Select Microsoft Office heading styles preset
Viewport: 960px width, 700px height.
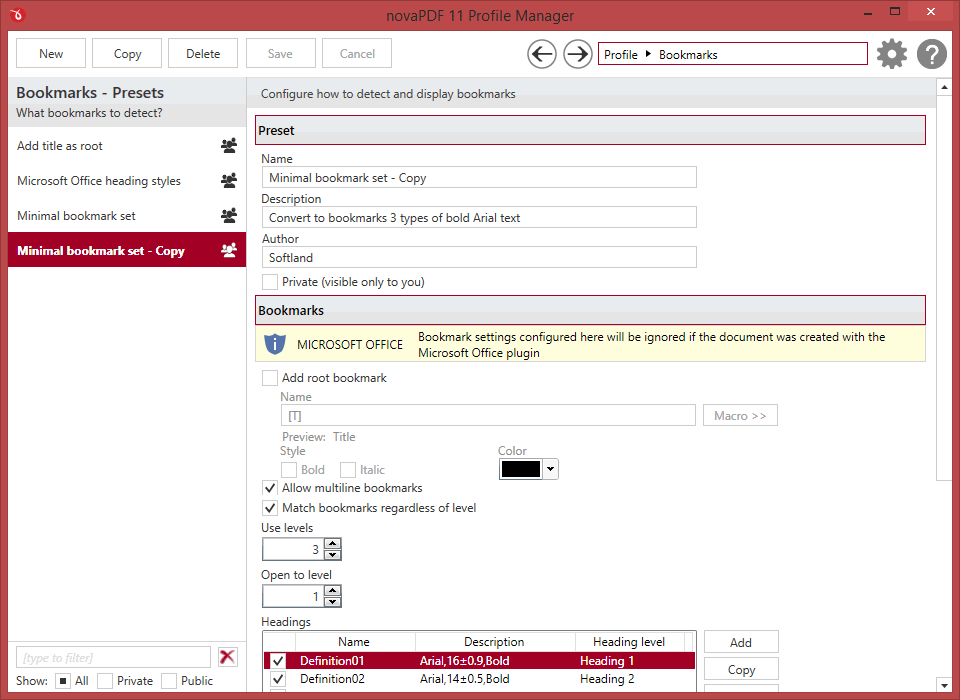(127, 181)
